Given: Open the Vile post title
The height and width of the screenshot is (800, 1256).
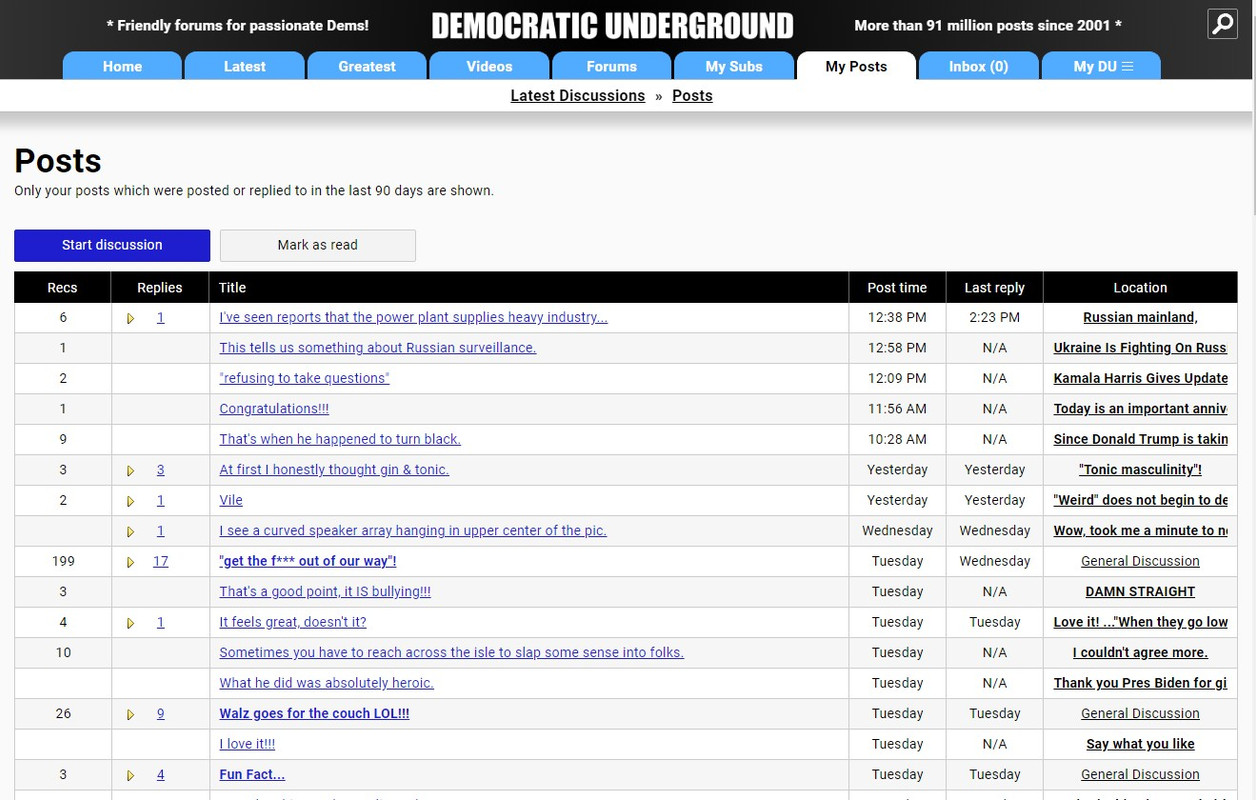Looking at the screenshot, I should point(231,500).
